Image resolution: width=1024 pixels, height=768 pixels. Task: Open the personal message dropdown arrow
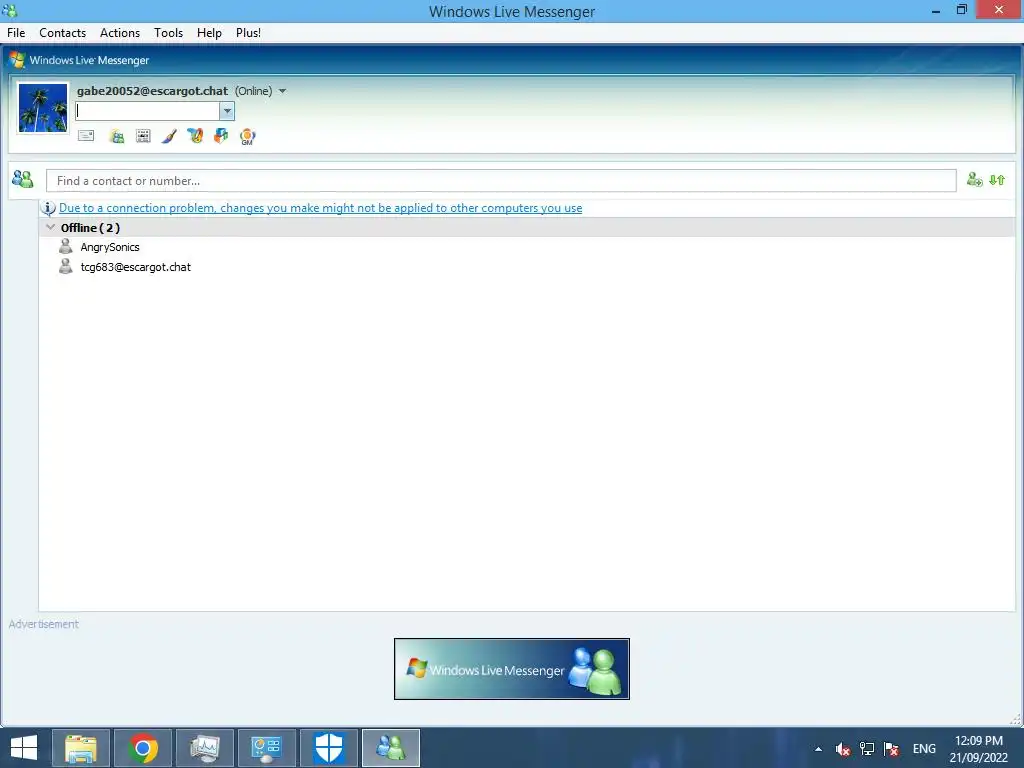(227, 111)
